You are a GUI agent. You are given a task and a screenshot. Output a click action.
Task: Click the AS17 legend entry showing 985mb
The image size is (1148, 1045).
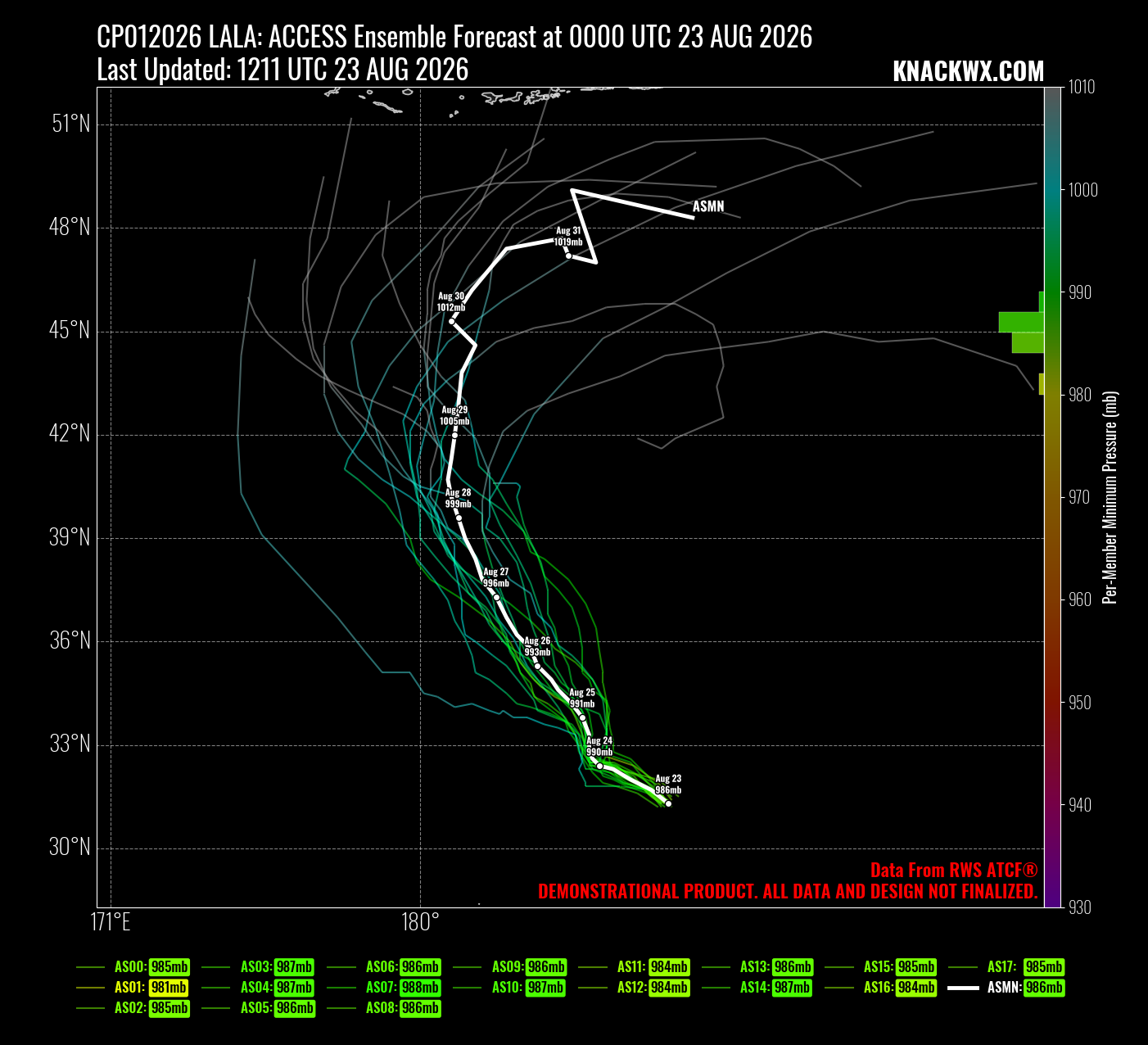pos(1006,967)
